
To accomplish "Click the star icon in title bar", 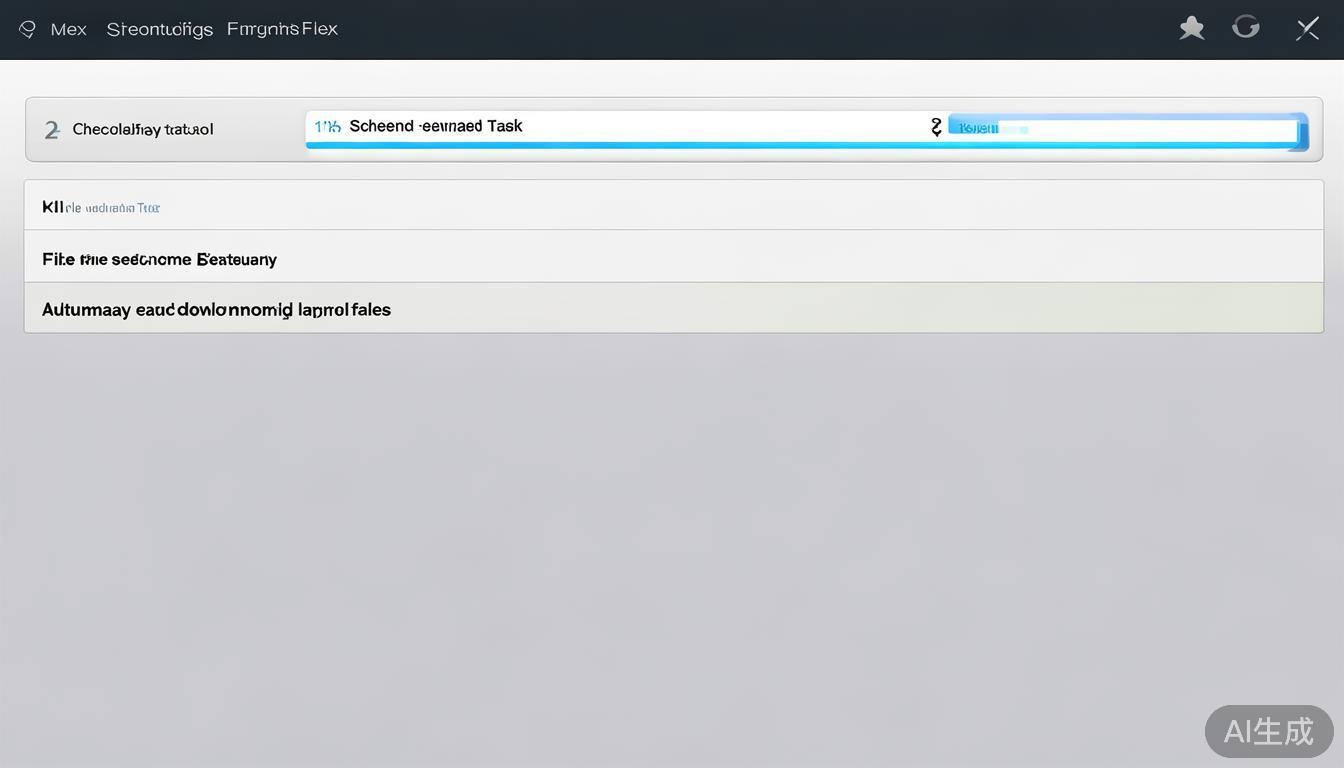I will (1191, 28).
